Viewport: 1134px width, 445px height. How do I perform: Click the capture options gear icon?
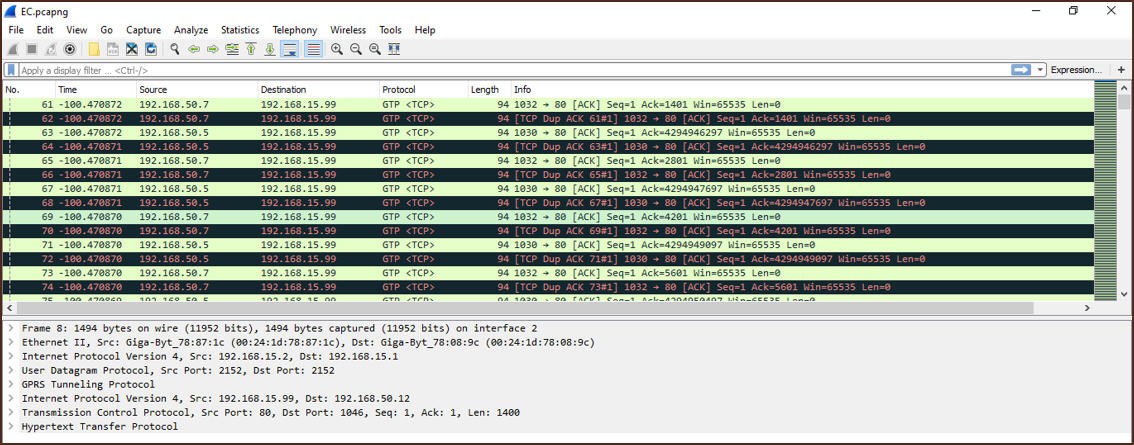(x=70, y=49)
